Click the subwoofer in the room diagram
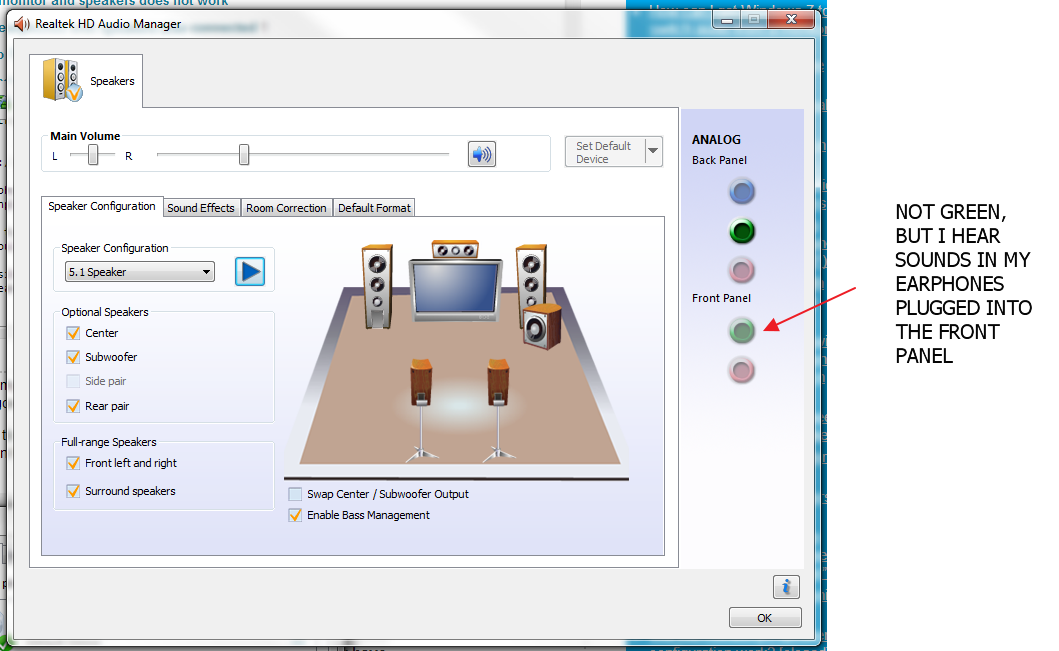 coord(542,327)
